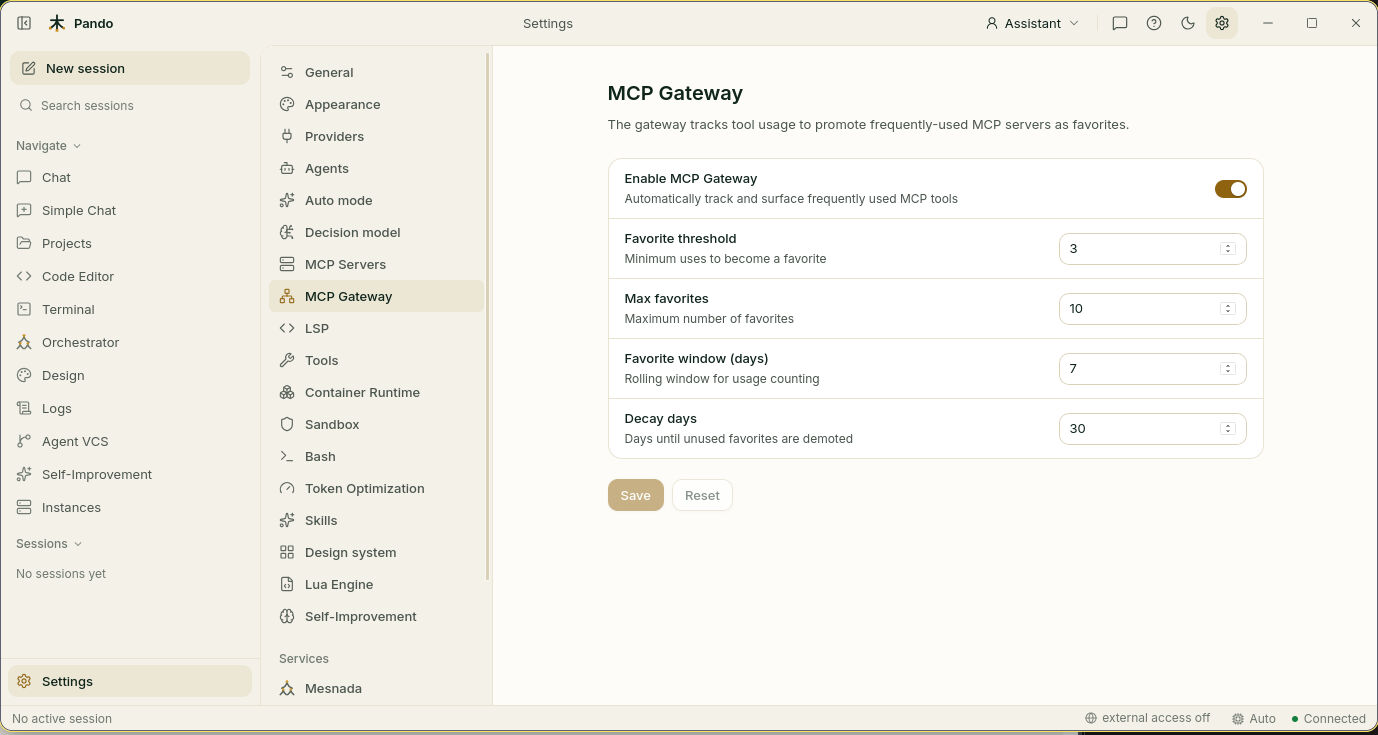Collapse the Sessions section

tap(49, 543)
